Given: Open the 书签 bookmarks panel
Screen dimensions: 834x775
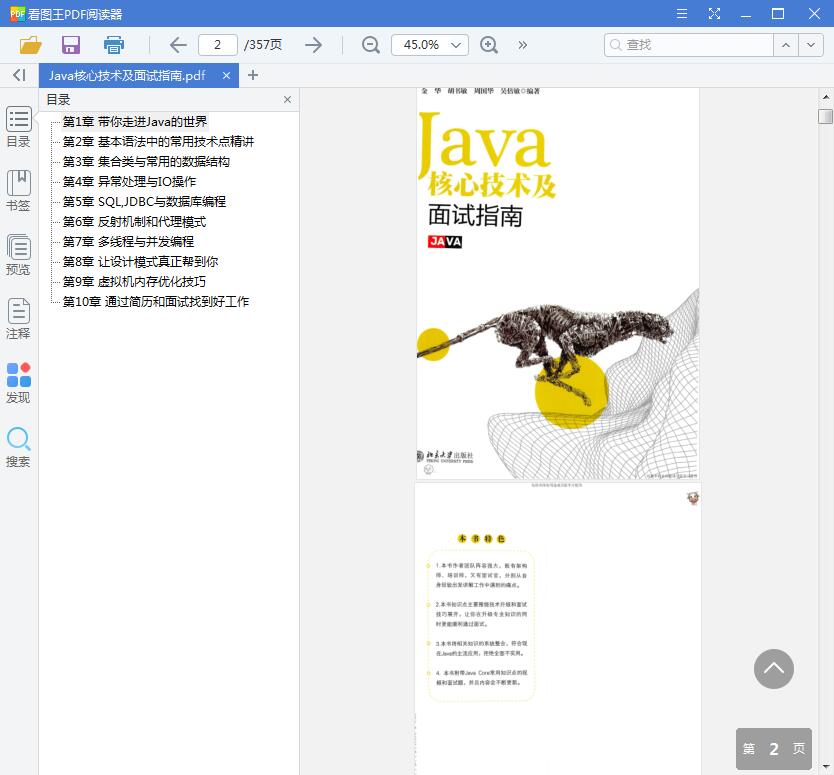Looking at the screenshot, I should (19, 191).
